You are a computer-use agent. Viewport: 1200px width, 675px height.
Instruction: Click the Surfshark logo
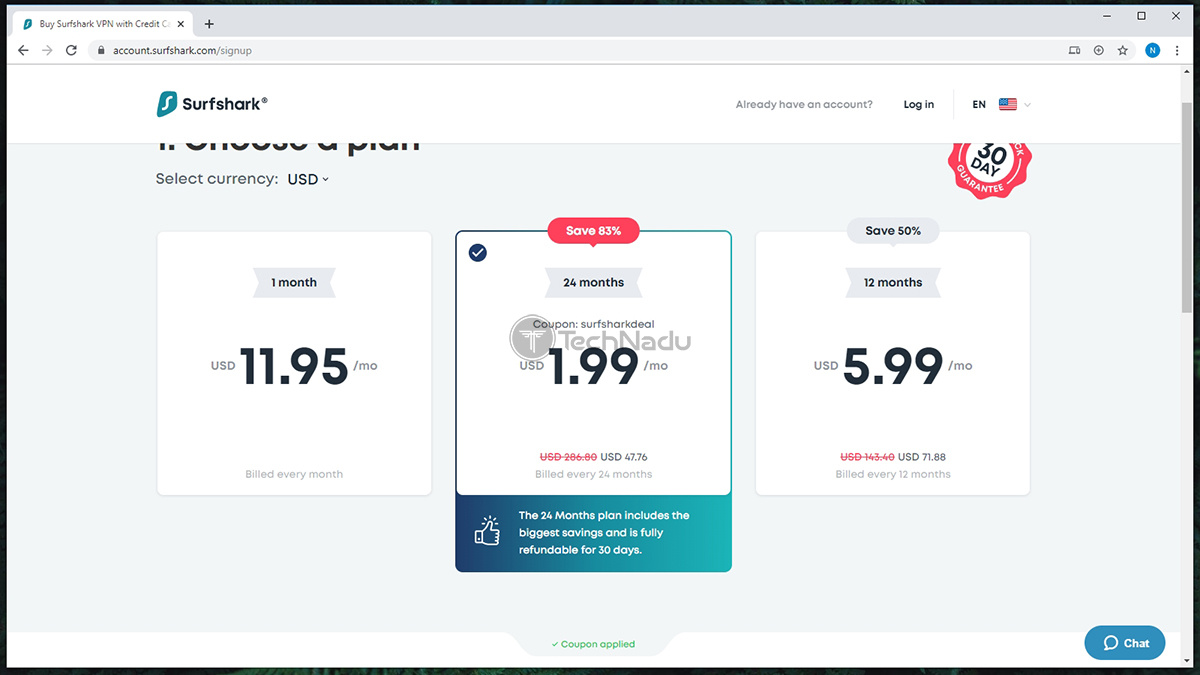point(212,104)
